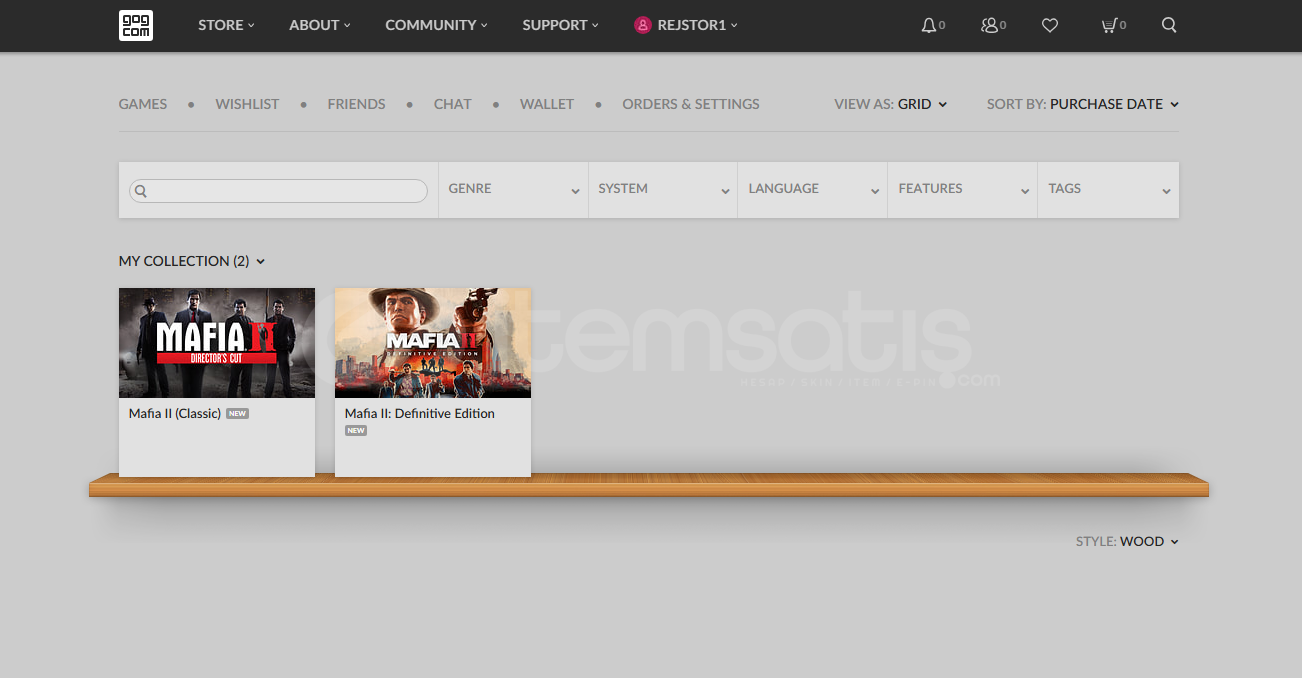The width and height of the screenshot is (1302, 678).
Task: Click the REJSTOR1 avatar icon
Action: coord(643,25)
